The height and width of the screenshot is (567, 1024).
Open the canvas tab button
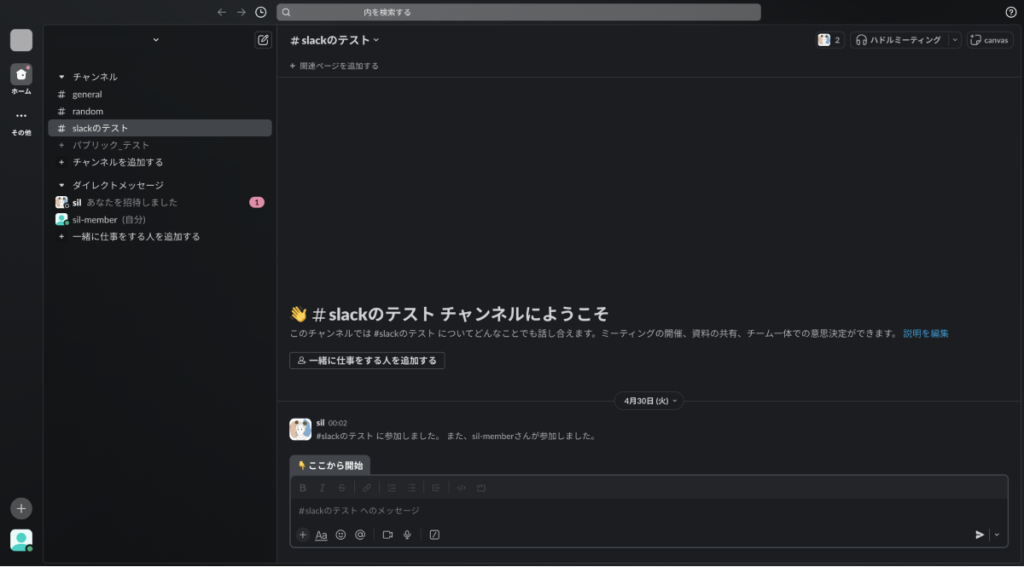[x=989, y=40]
